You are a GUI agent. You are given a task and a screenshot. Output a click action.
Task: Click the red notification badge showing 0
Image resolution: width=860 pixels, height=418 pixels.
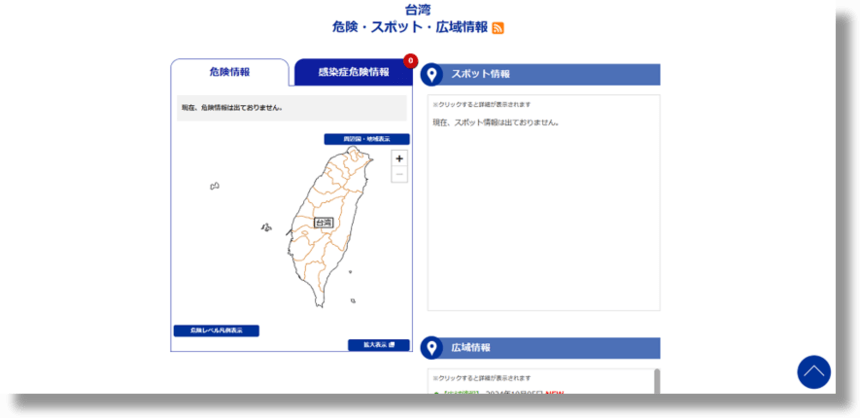tap(410, 61)
